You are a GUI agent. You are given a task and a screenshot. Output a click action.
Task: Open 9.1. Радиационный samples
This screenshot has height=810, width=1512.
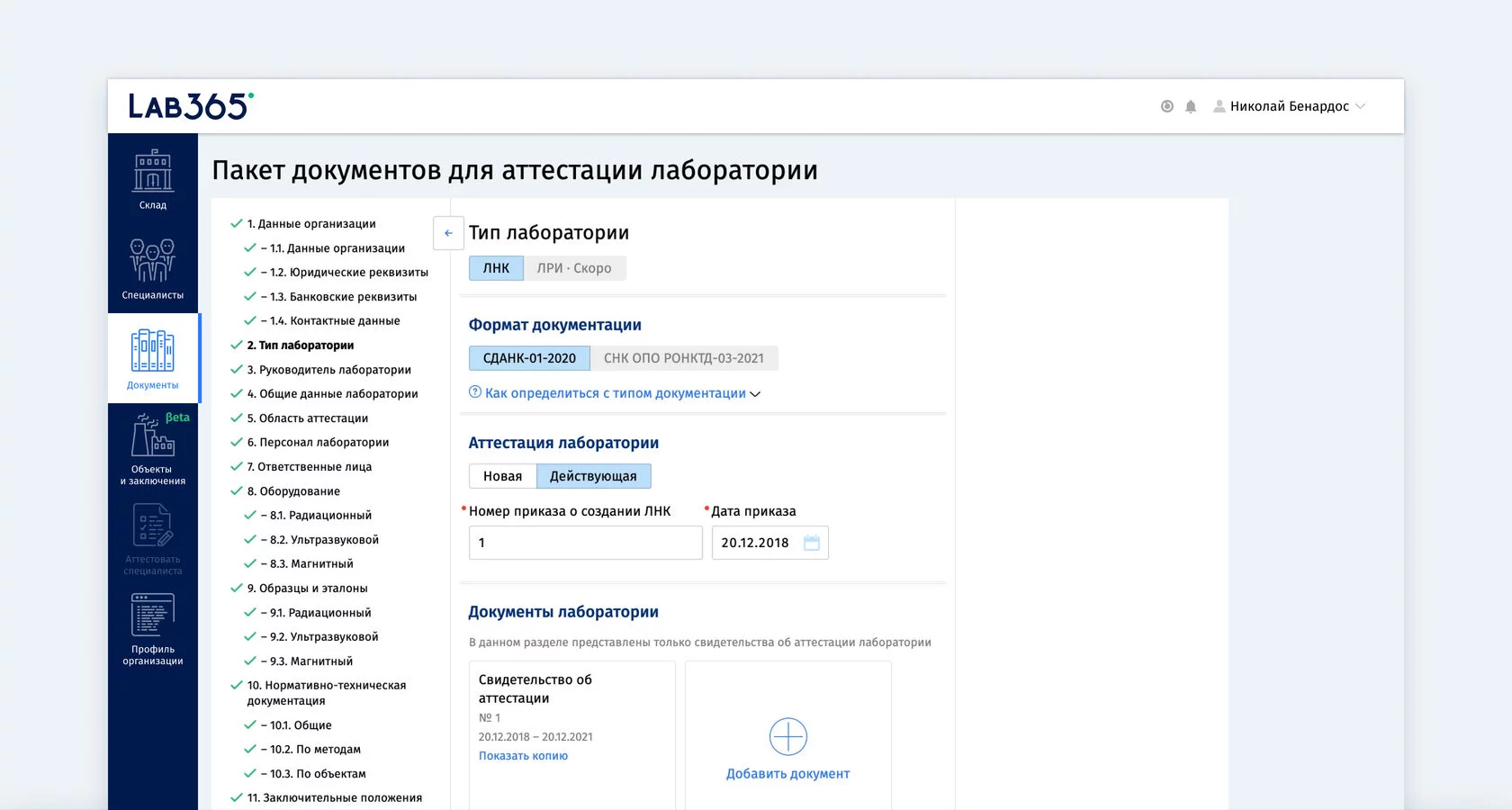click(316, 613)
